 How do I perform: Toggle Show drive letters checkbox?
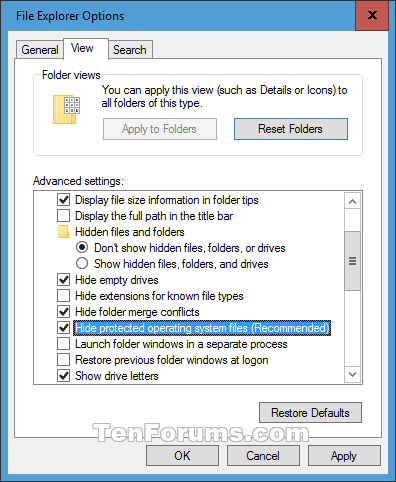click(63, 376)
